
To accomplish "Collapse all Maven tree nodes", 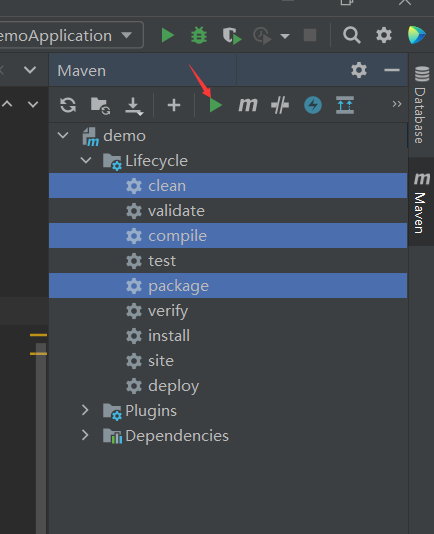I will tap(345, 105).
